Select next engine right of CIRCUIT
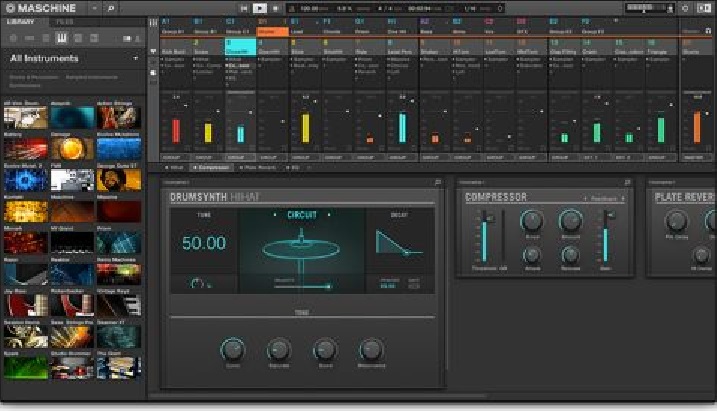Image resolution: width=717 pixels, height=411 pixels. [x=329, y=215]
